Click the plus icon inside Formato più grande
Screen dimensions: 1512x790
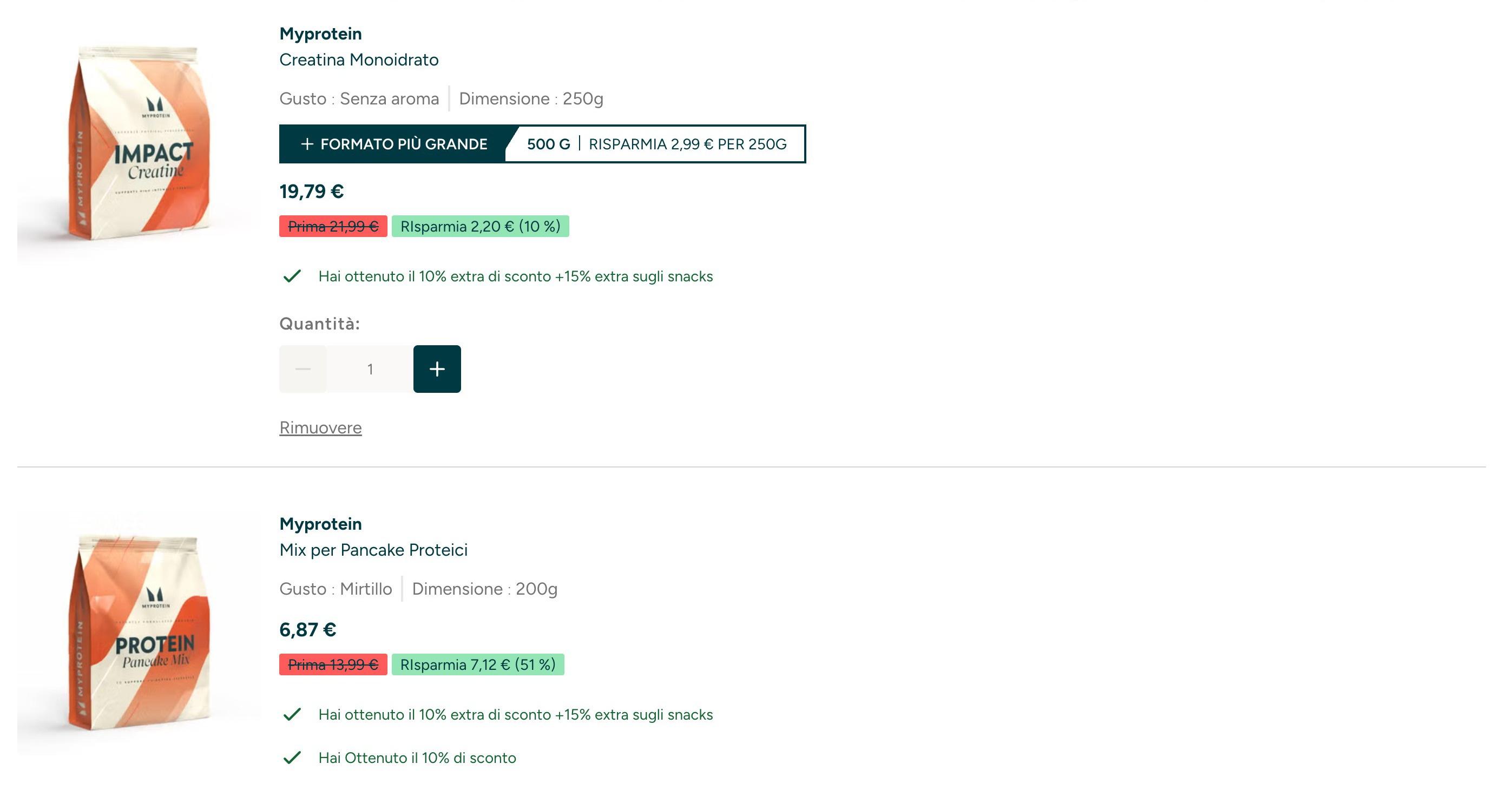[307, 144]
